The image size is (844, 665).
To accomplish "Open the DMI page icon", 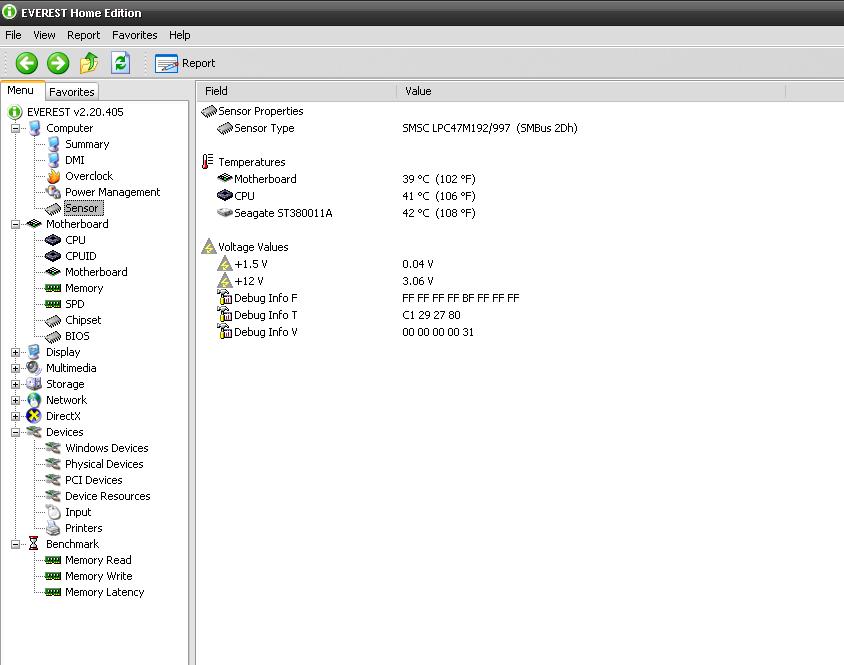I will [53, 160].
